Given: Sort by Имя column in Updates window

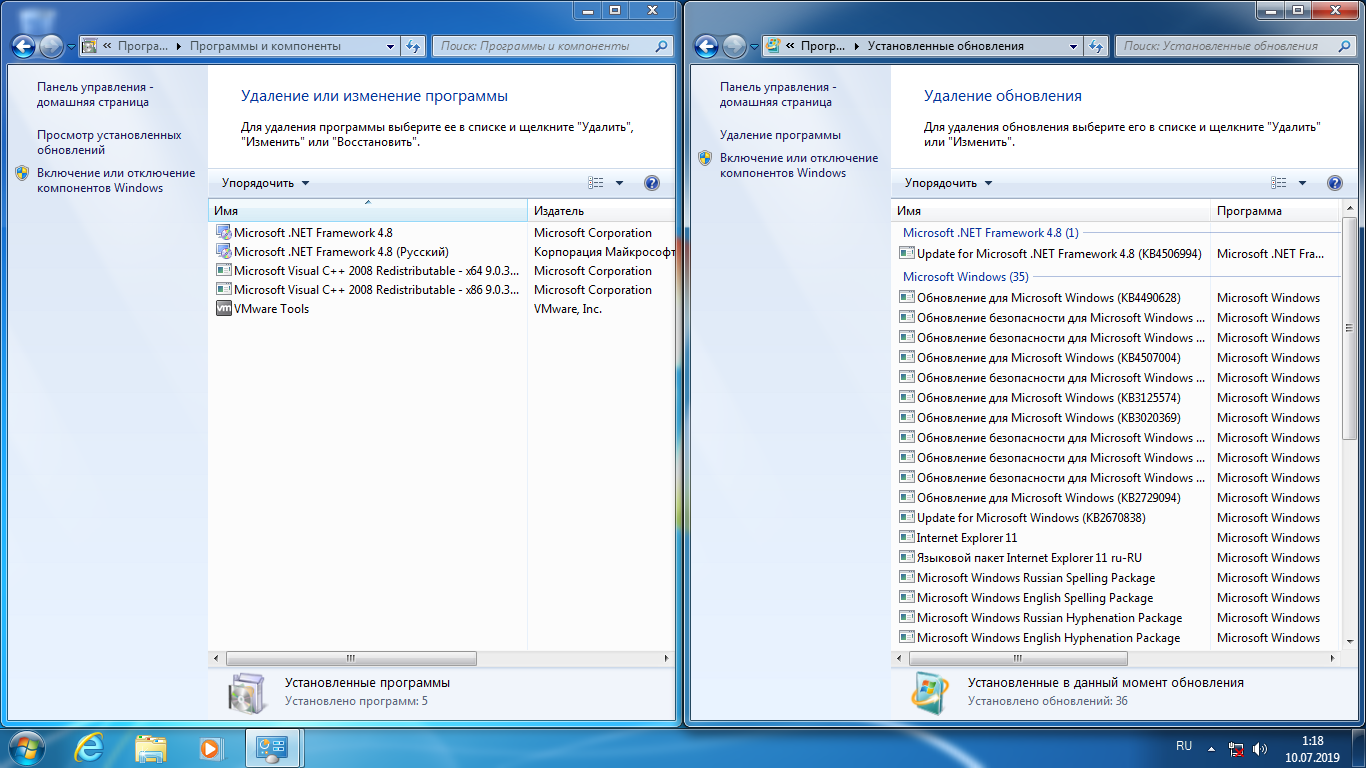Looking at the screenshot, I should coord(1050,211).
